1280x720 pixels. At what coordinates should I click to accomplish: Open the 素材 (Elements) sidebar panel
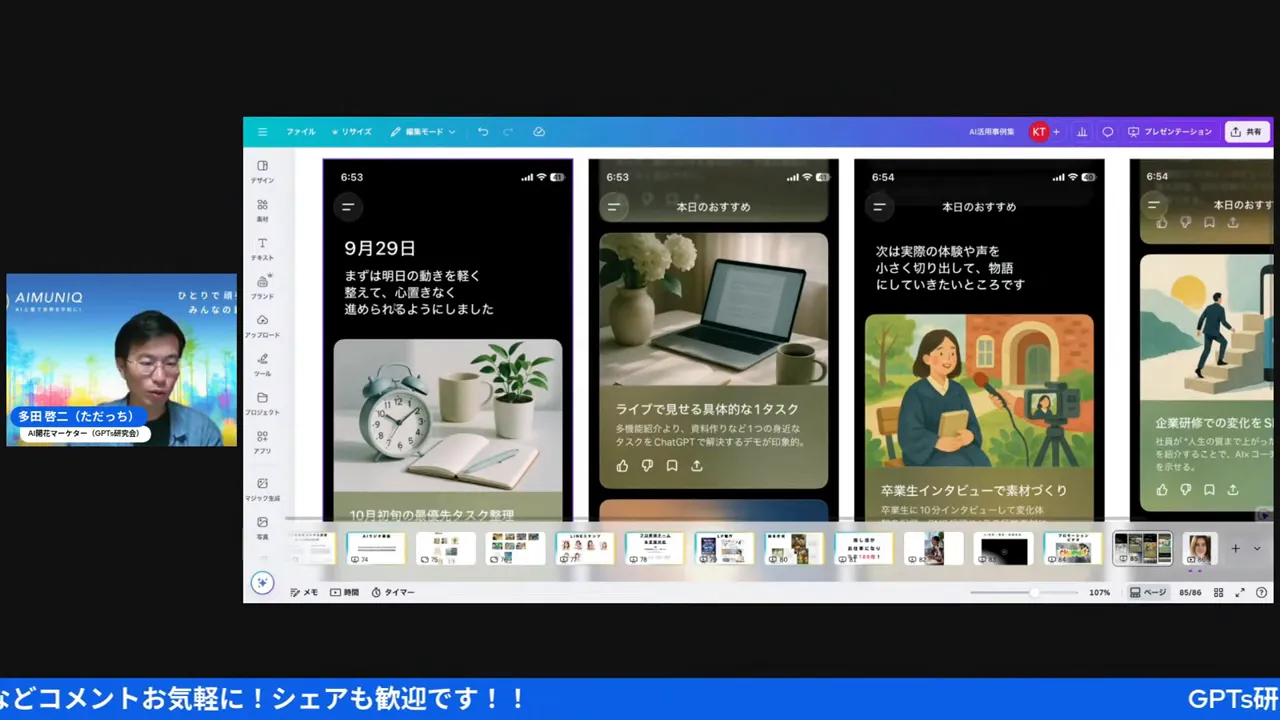(x=262, y=209)
